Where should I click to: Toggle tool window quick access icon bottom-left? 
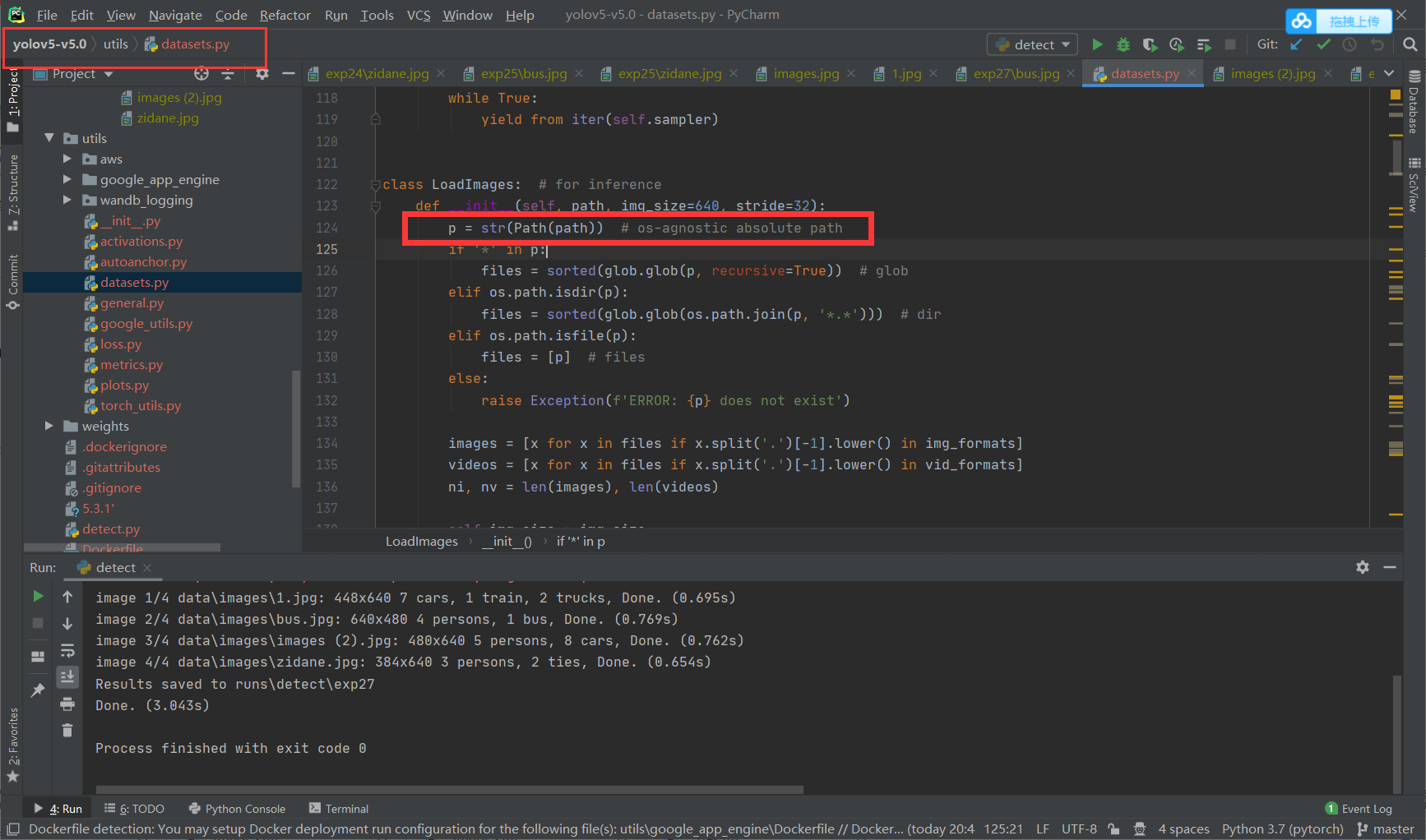[12, 829]
